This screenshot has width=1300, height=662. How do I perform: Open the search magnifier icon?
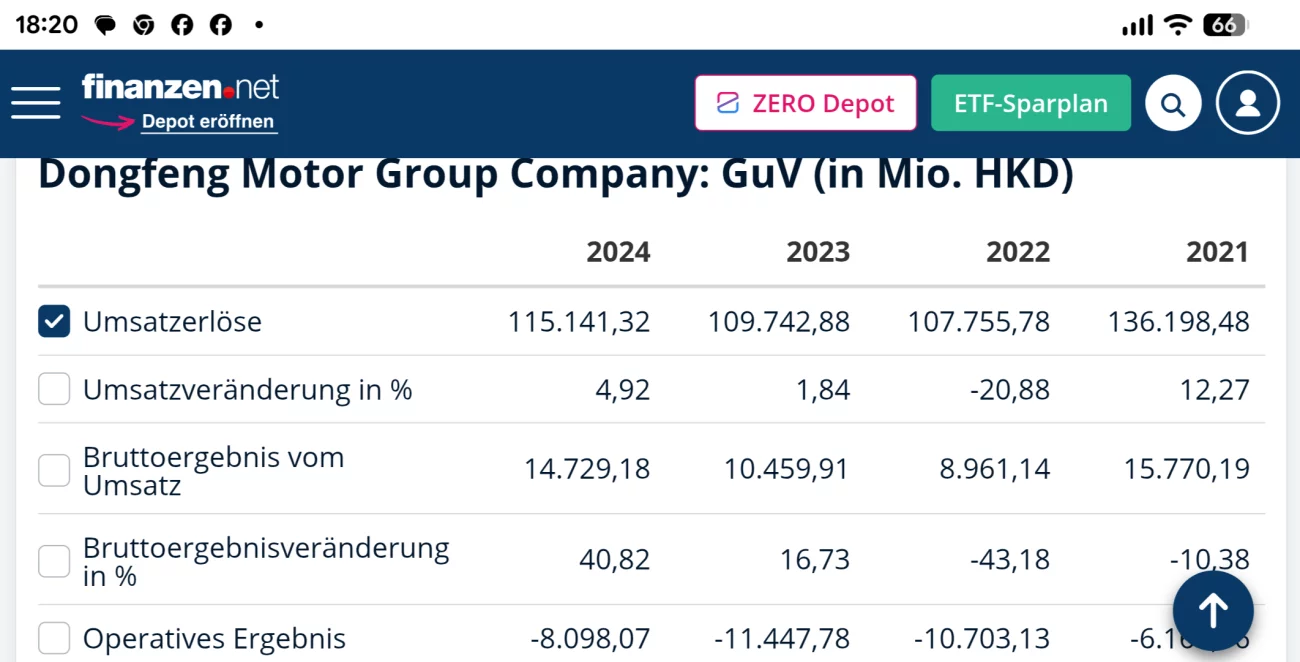[1173, 103]
